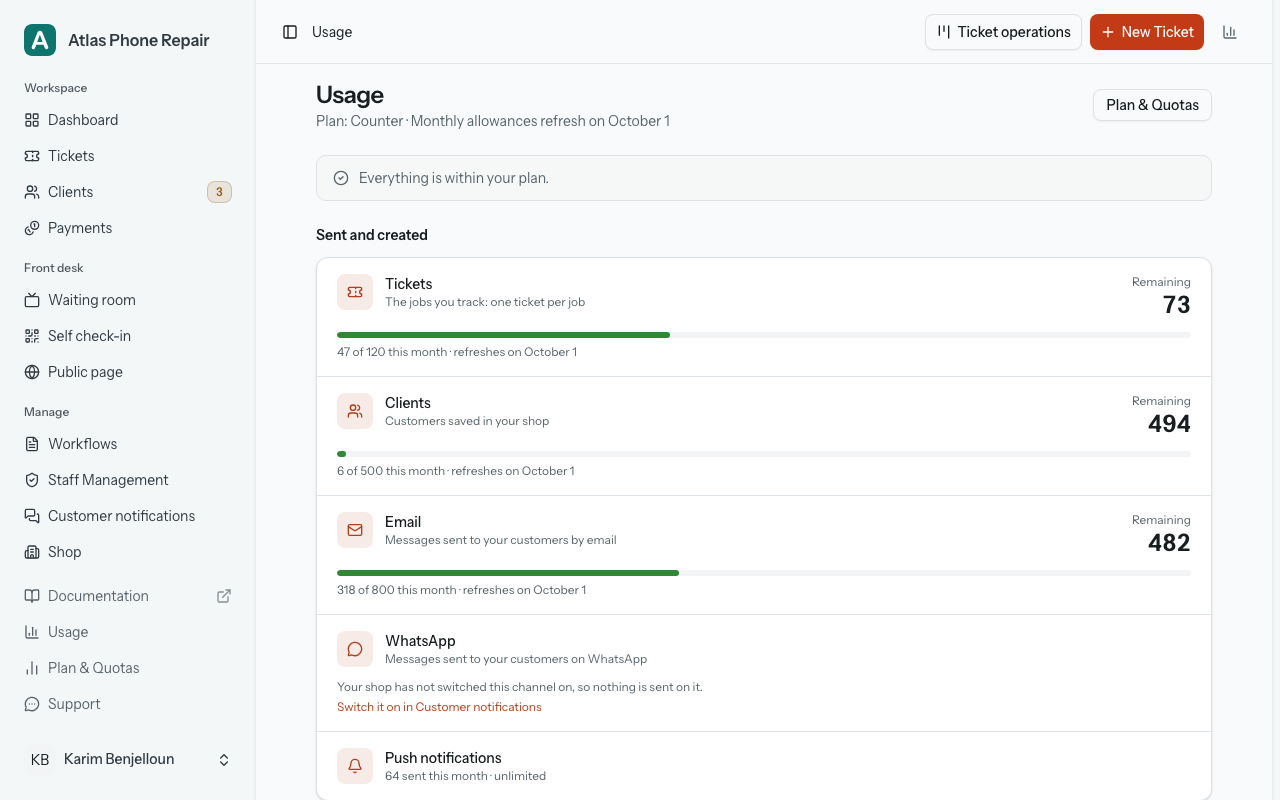This screenshot has width=1280, height=800.
Task: Open Documentation link in sidebar
Action: pos(128,596)
